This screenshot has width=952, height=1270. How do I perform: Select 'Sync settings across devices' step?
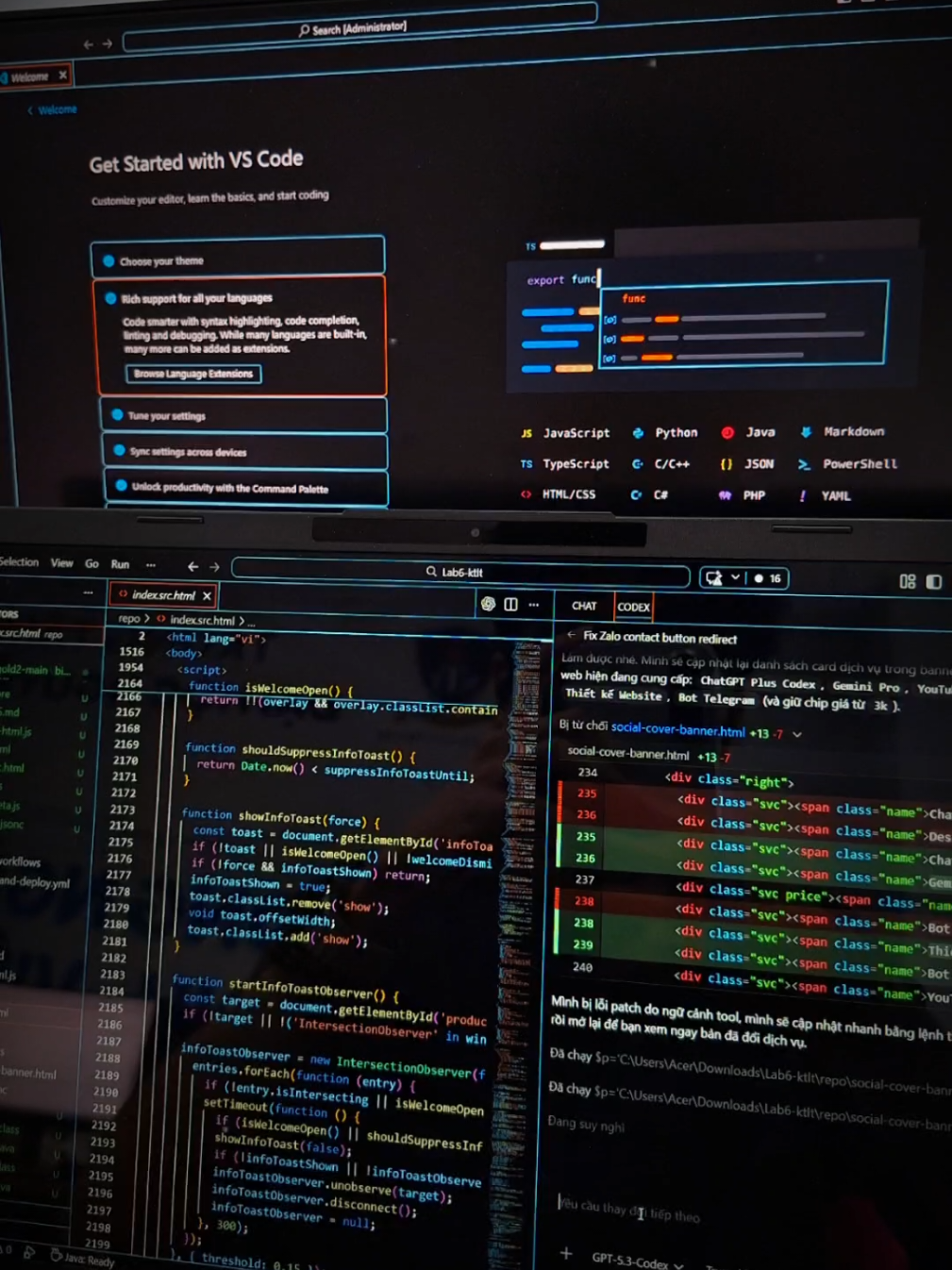[245, 452]
